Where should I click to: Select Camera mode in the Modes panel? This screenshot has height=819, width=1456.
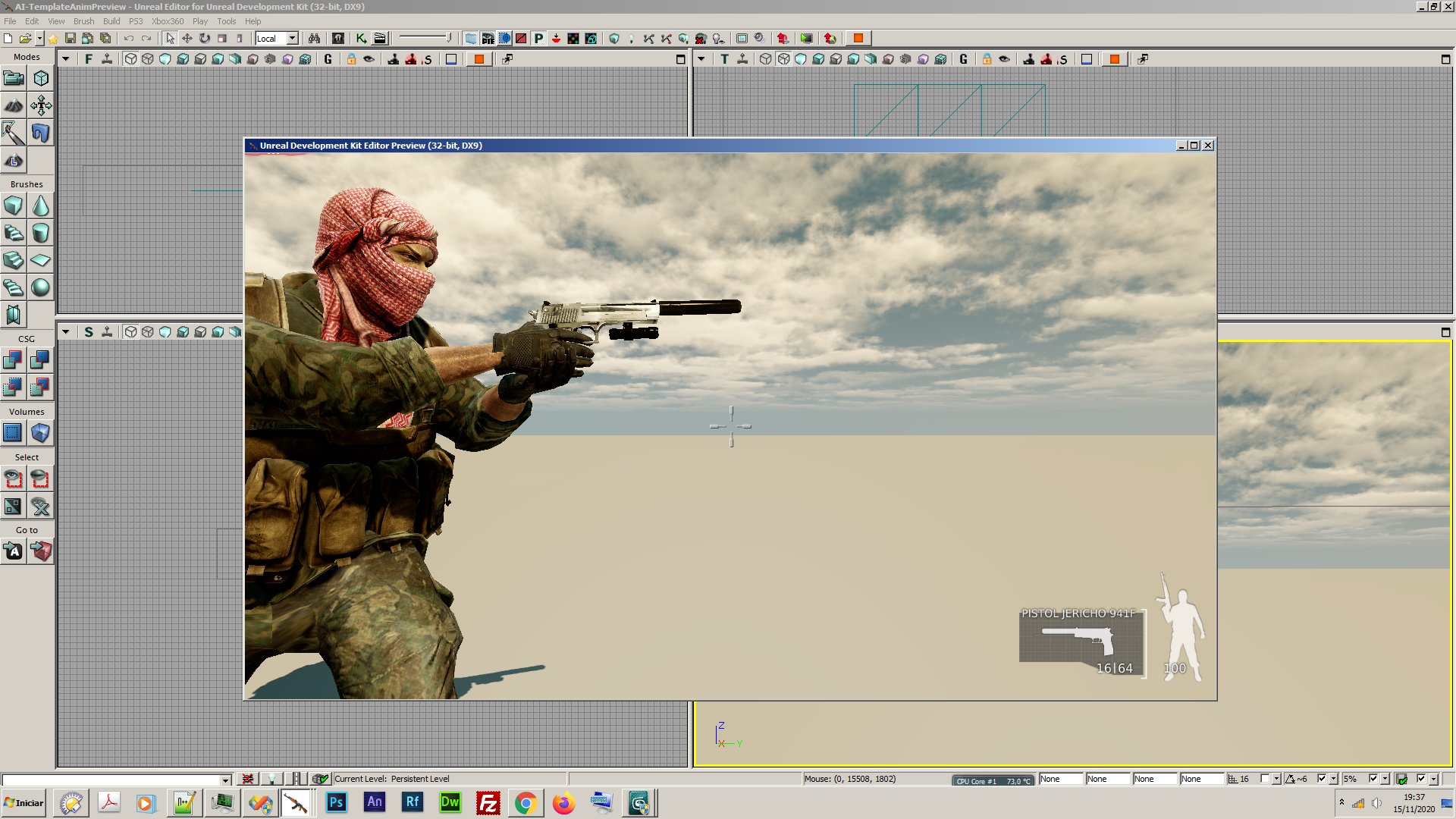coord(14,78)
